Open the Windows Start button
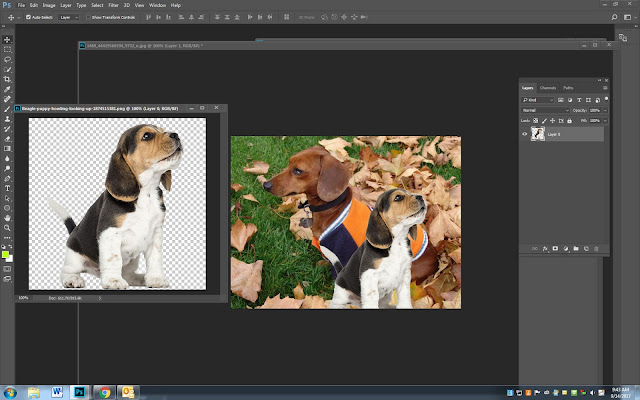This screenshot has height=400, width=640. [12, 391]
